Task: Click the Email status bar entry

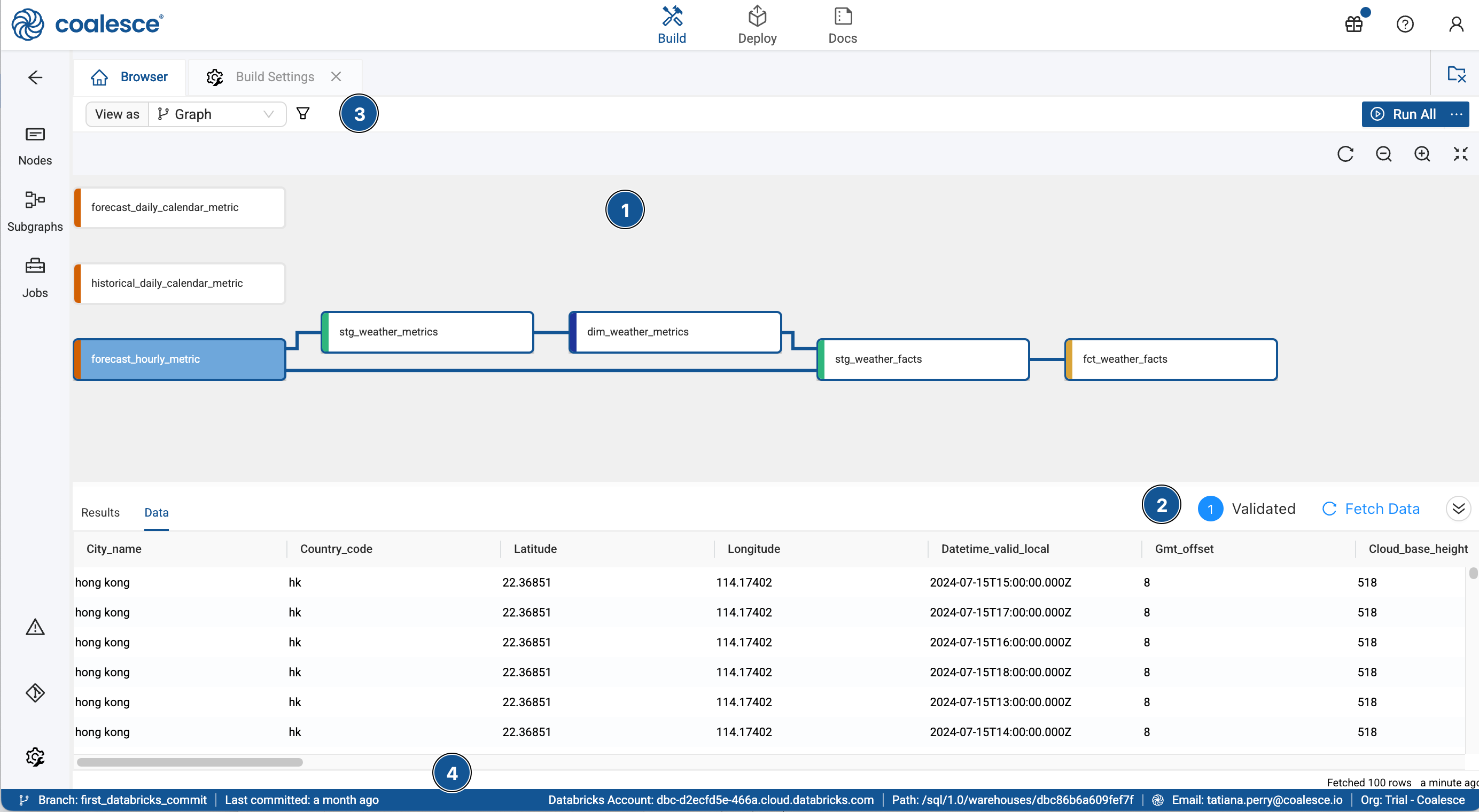Action: tap(1257, 800)
